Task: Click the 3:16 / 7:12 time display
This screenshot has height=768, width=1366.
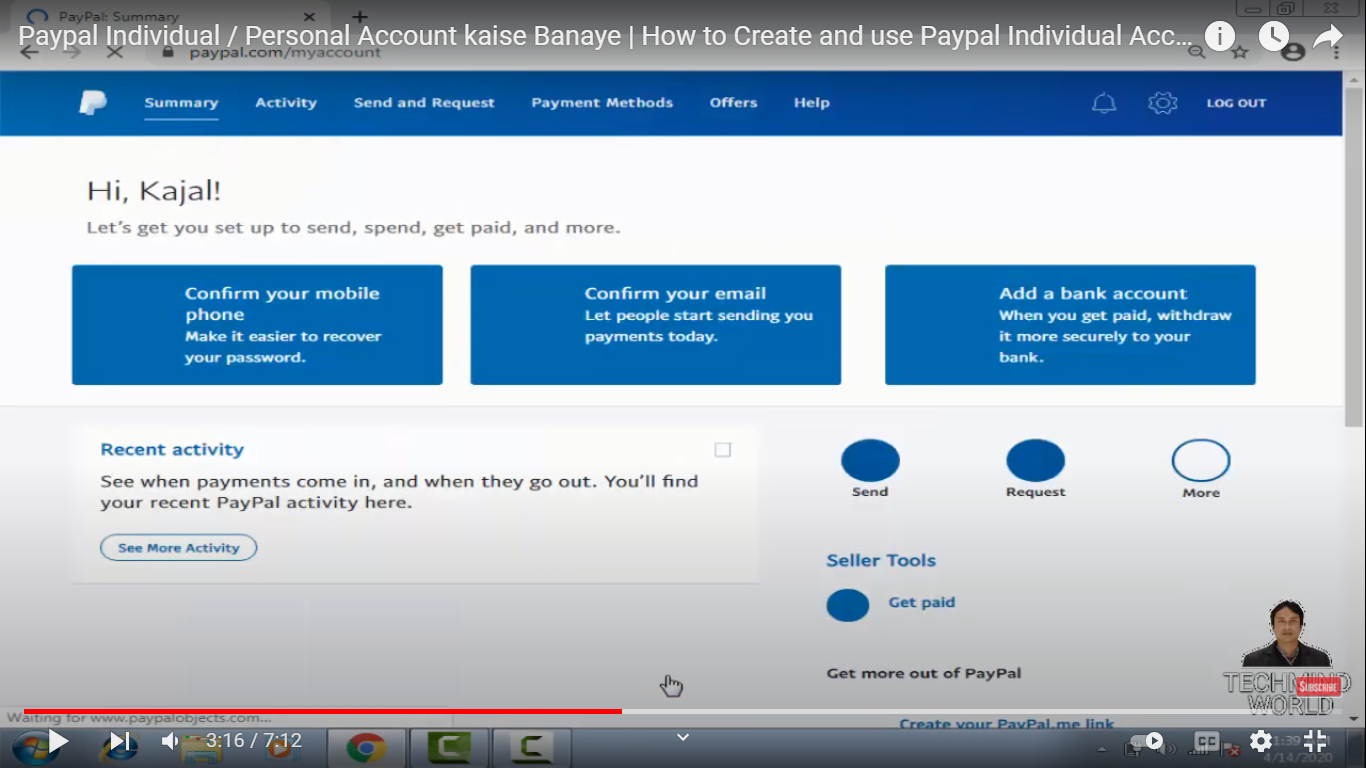Action: (254, 741)
